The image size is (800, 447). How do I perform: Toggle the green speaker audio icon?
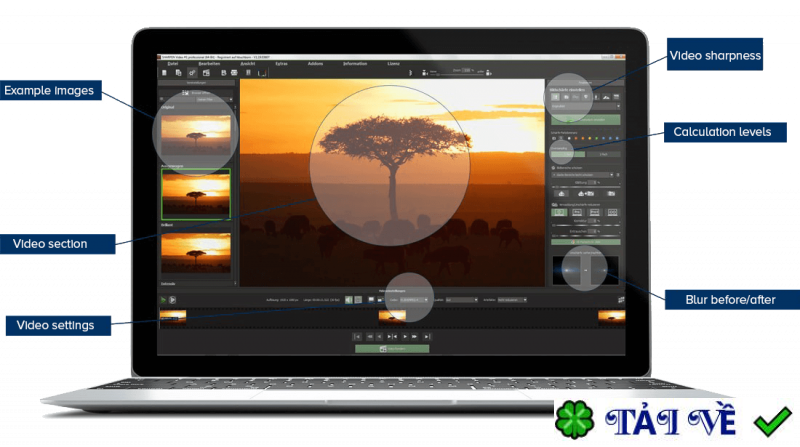pyautogui.click(x=348, y=300)
